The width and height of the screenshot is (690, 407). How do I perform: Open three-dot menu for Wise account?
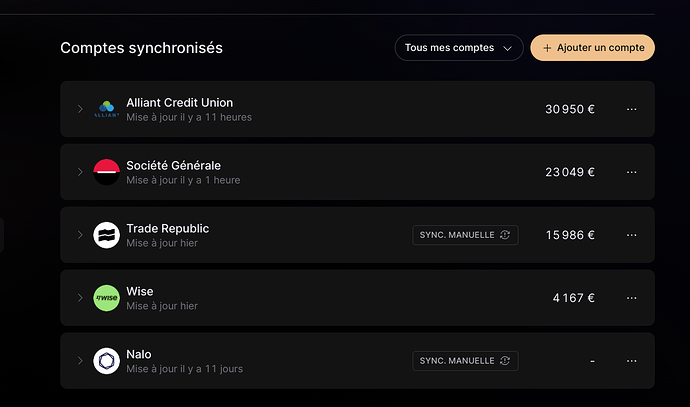tap(631, 298)
